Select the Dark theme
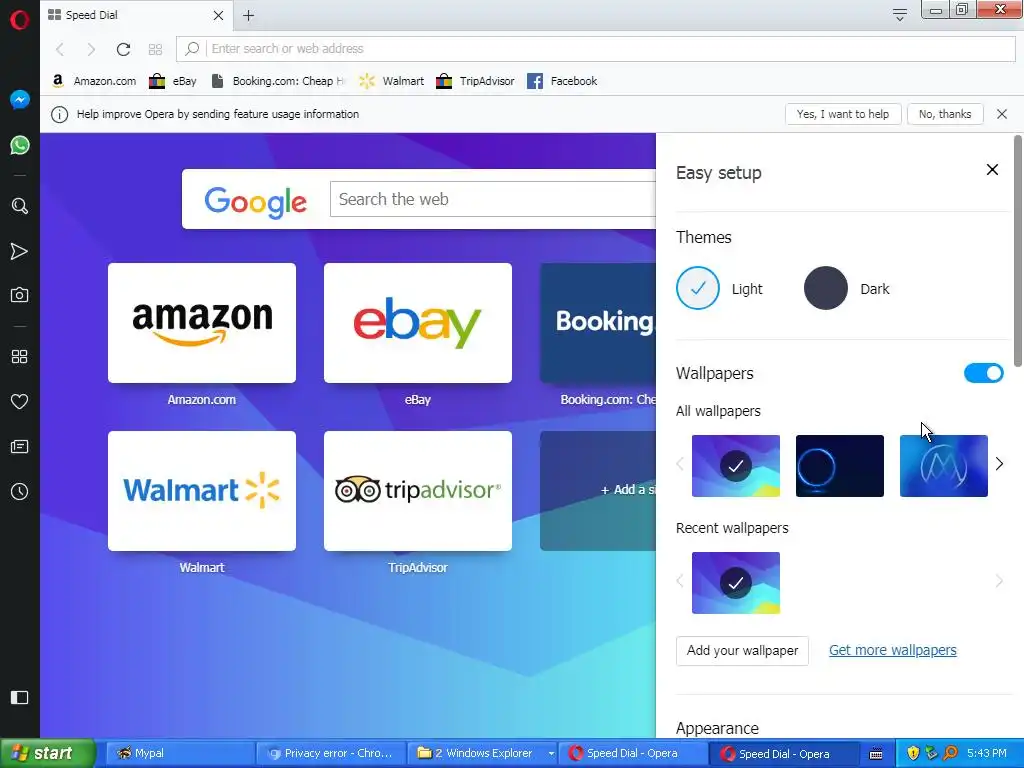1024x768 pixels. [x=826, y=288]
